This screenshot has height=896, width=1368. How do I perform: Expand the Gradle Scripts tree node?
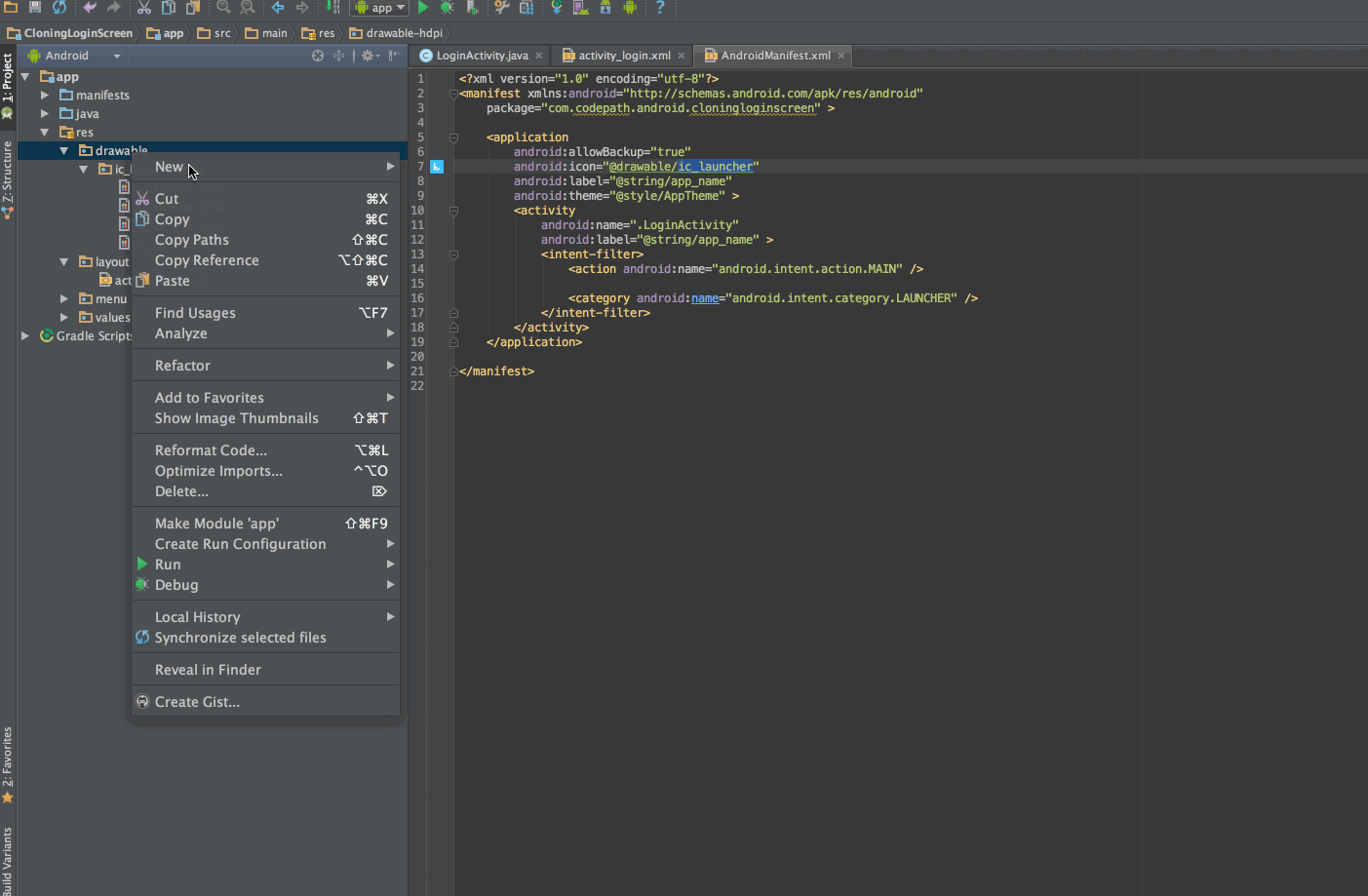tap(25, 335)
